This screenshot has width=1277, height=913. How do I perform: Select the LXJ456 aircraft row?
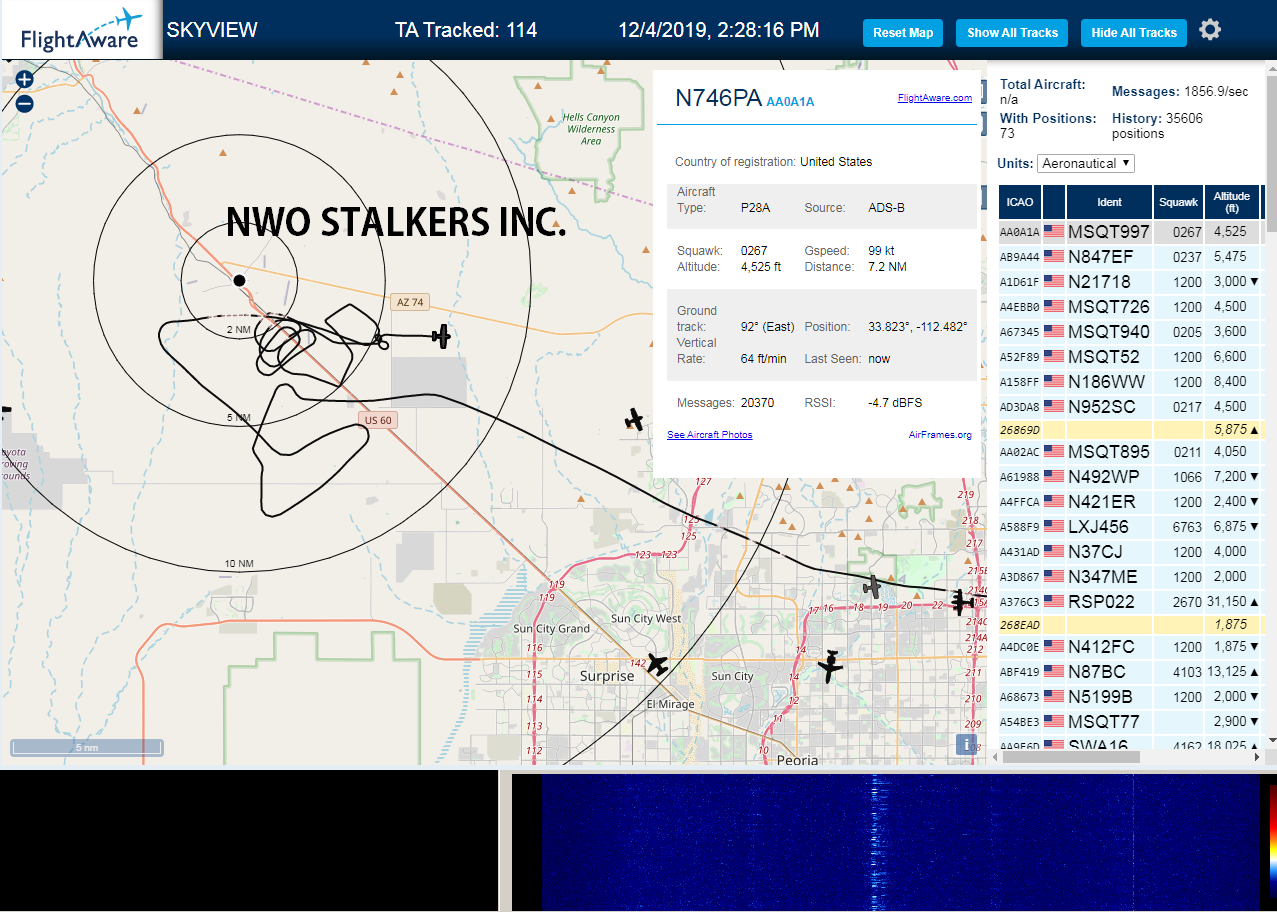pos(1130,527)
